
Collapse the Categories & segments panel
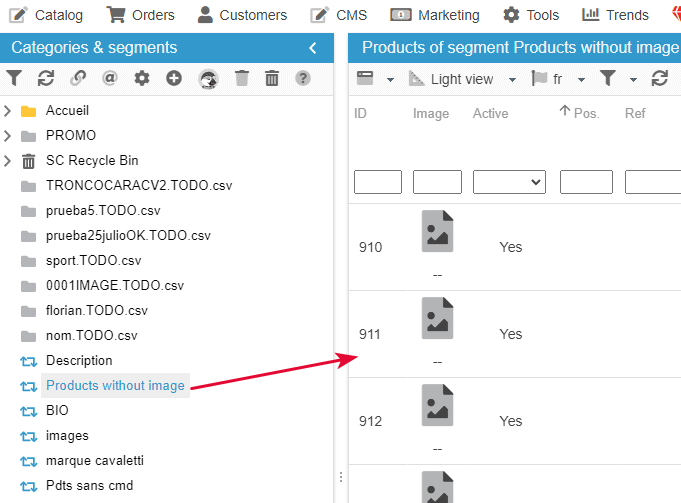pyautogui.click(x=313, y=48)
